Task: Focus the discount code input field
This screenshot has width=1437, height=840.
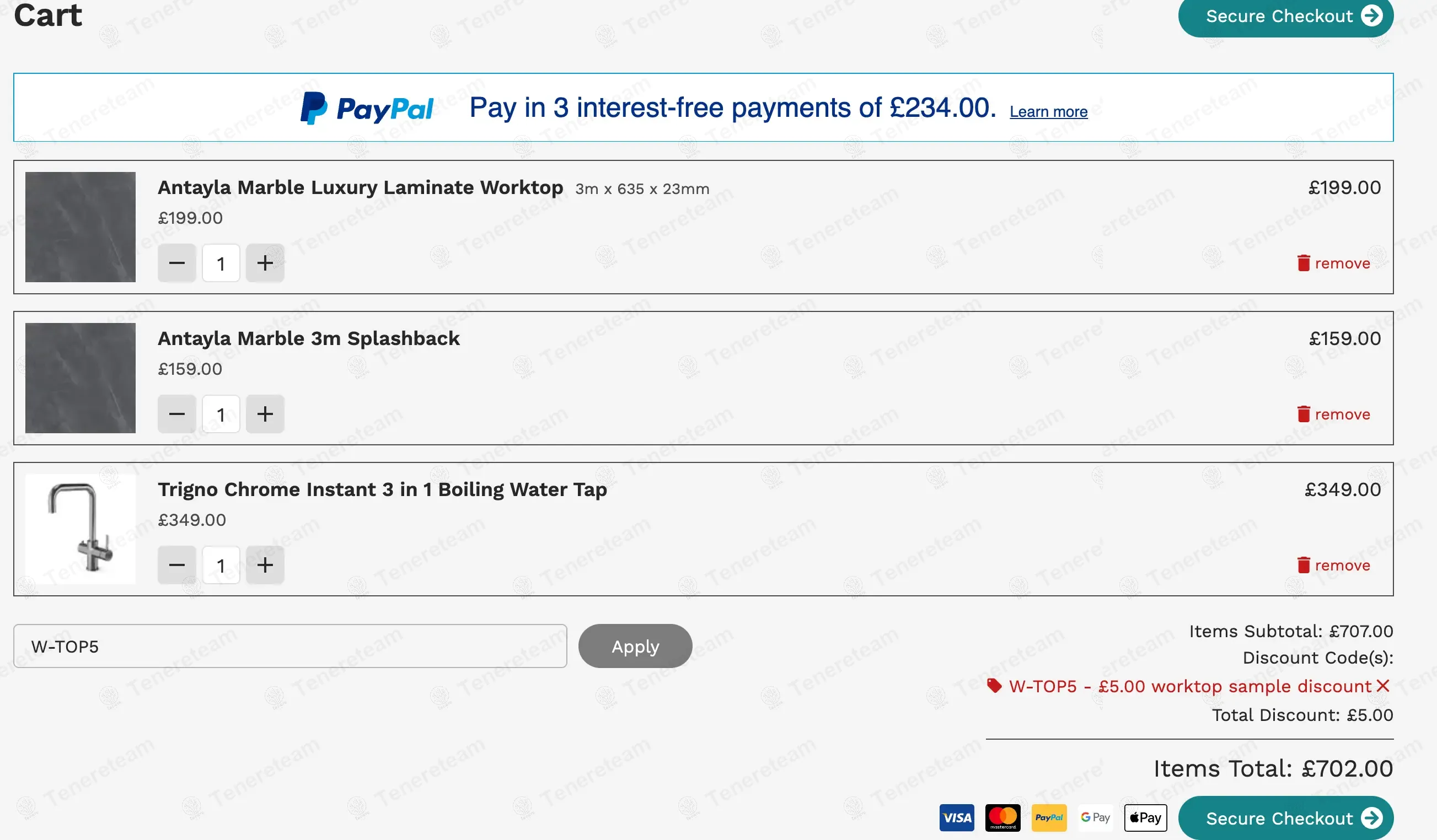Action: (x=289, y=646)
